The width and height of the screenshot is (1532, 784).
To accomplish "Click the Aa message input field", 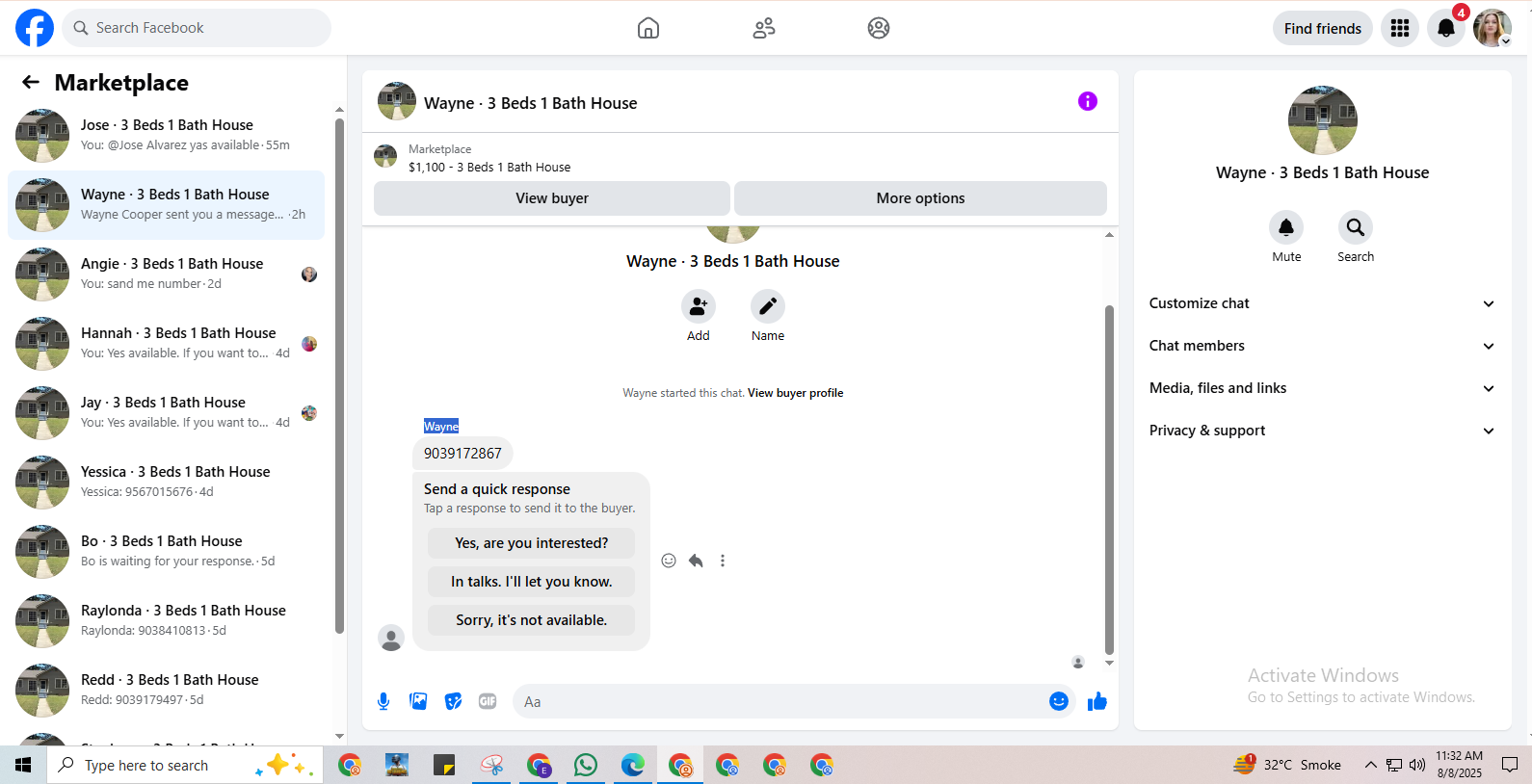I will [x=780, y=701].
